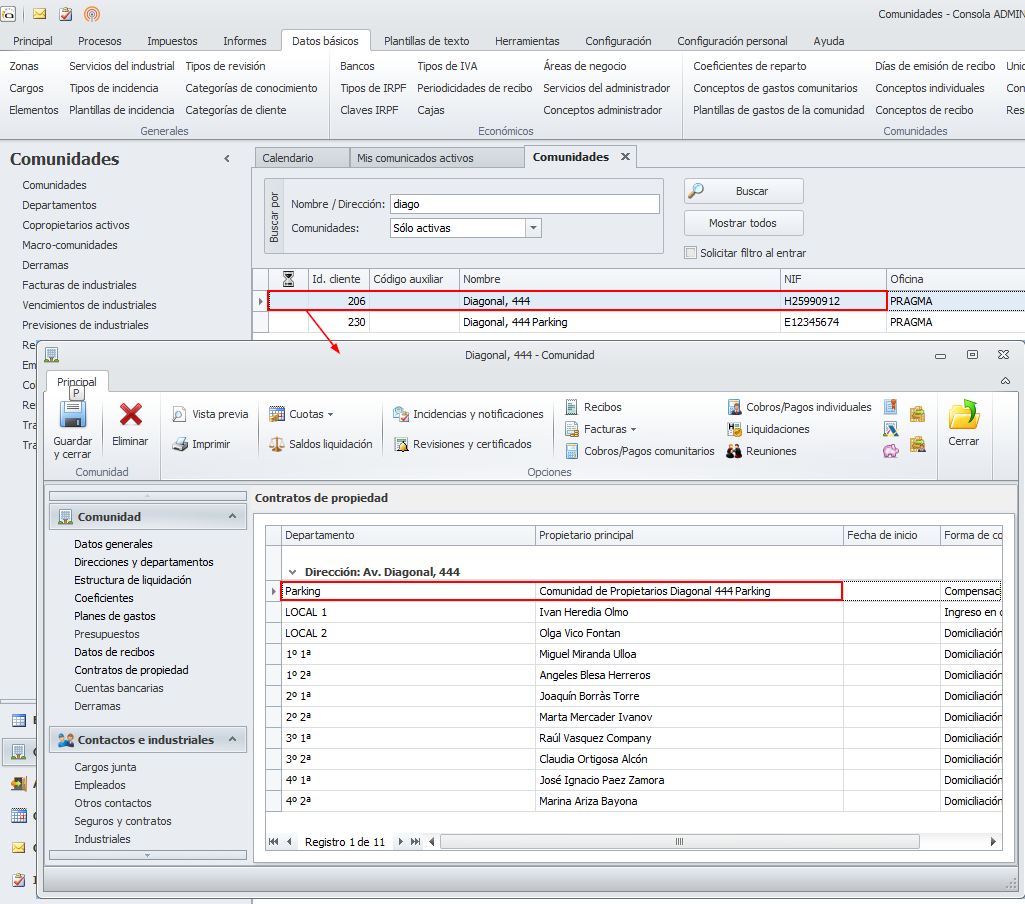
Task: Open the Comunidades filter dropdown
Action: 533,228
